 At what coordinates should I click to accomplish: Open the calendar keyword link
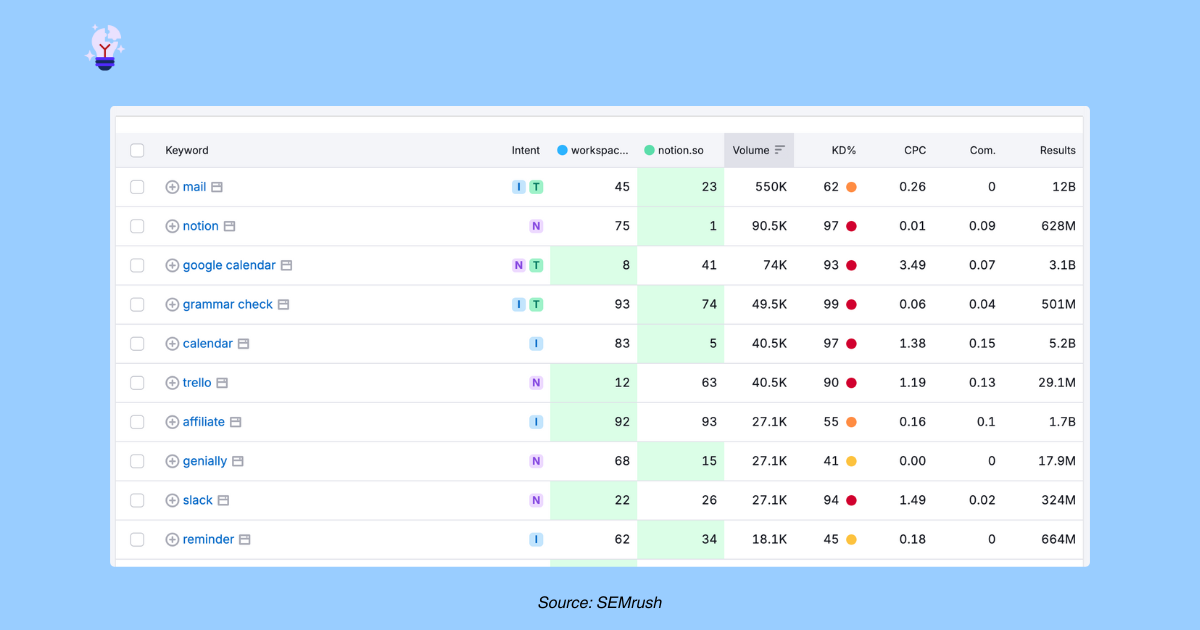pos(208,343)
